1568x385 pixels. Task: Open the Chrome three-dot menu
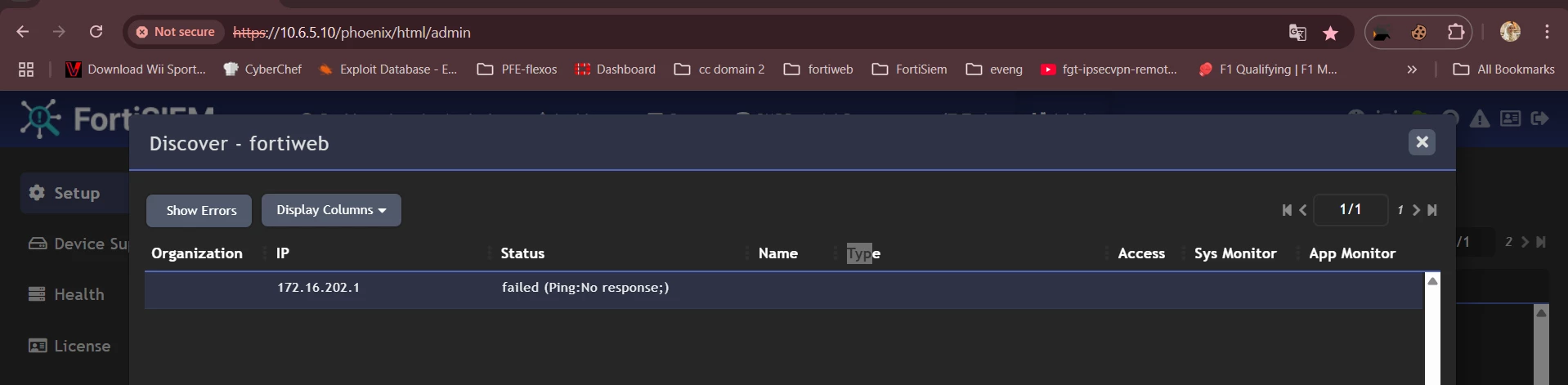[1547, 32]
